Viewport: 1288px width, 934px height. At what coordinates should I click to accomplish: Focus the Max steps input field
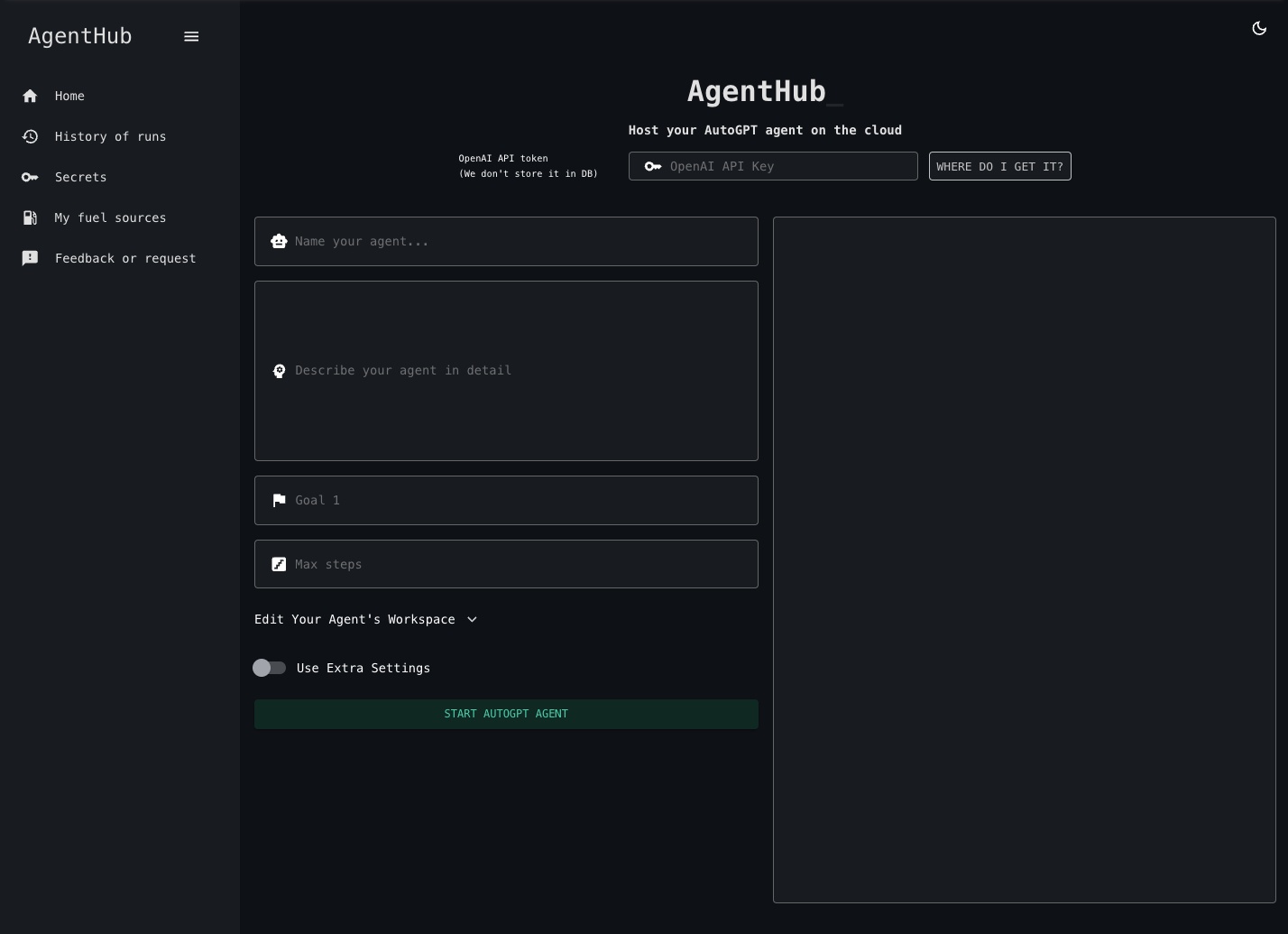click(x=506, y=564)
